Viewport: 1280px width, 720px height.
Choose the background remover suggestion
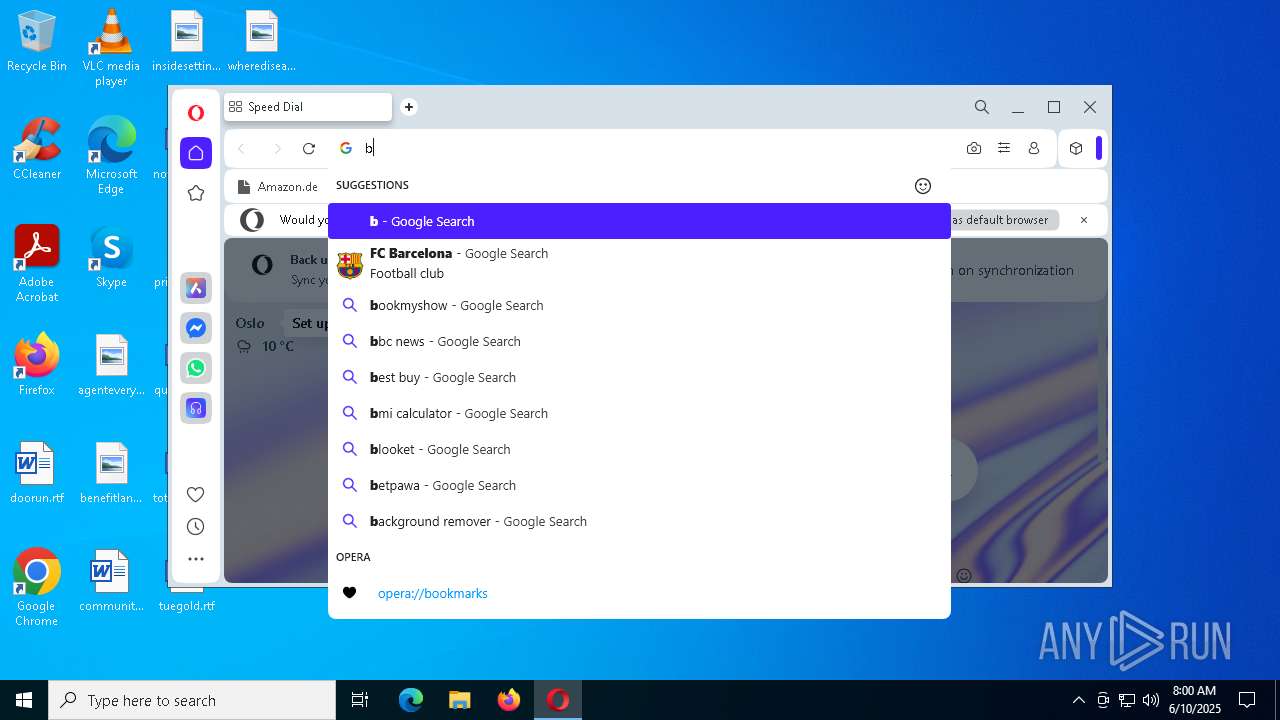639,521
